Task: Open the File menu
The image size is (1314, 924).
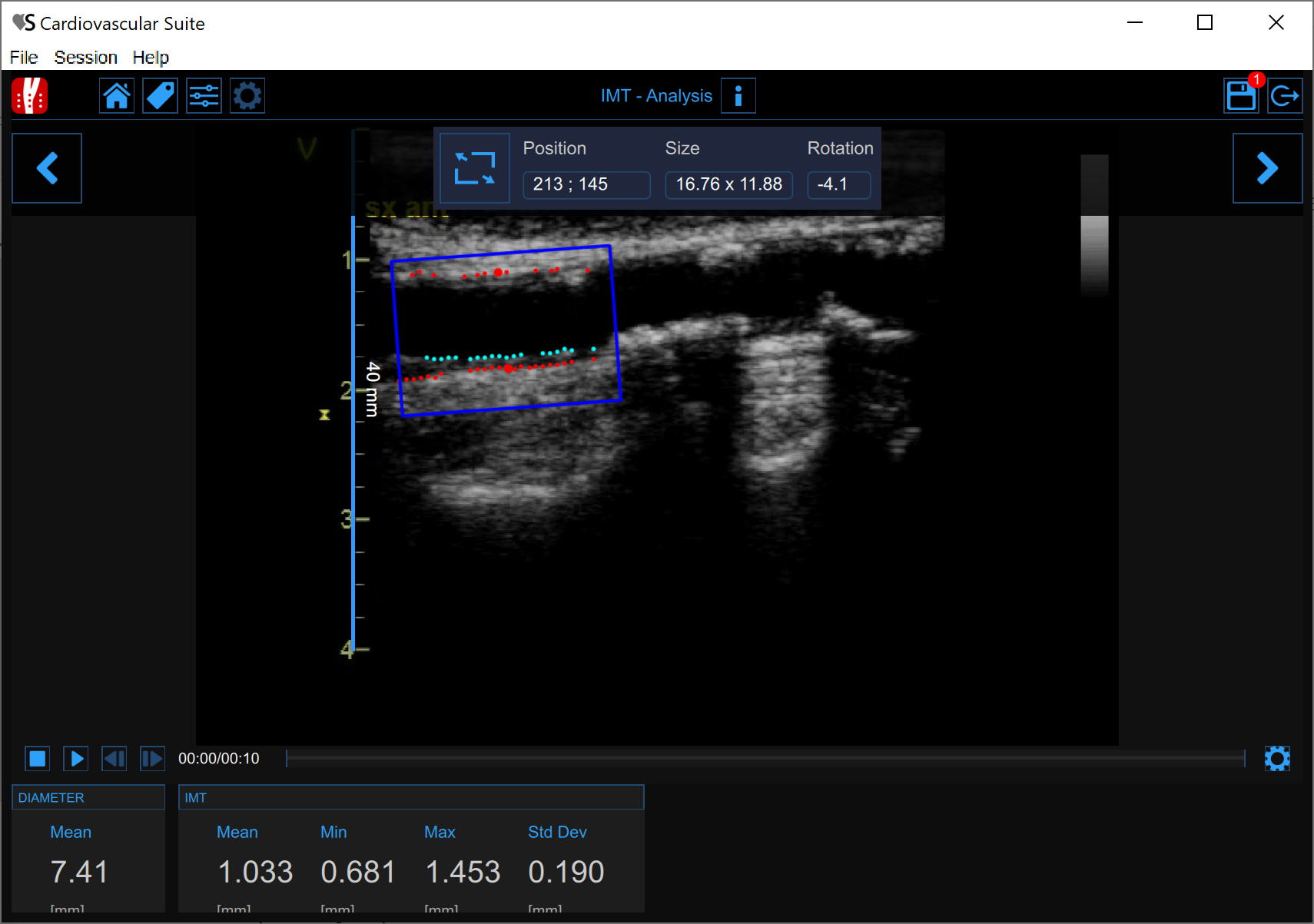Action: (24, 58)
